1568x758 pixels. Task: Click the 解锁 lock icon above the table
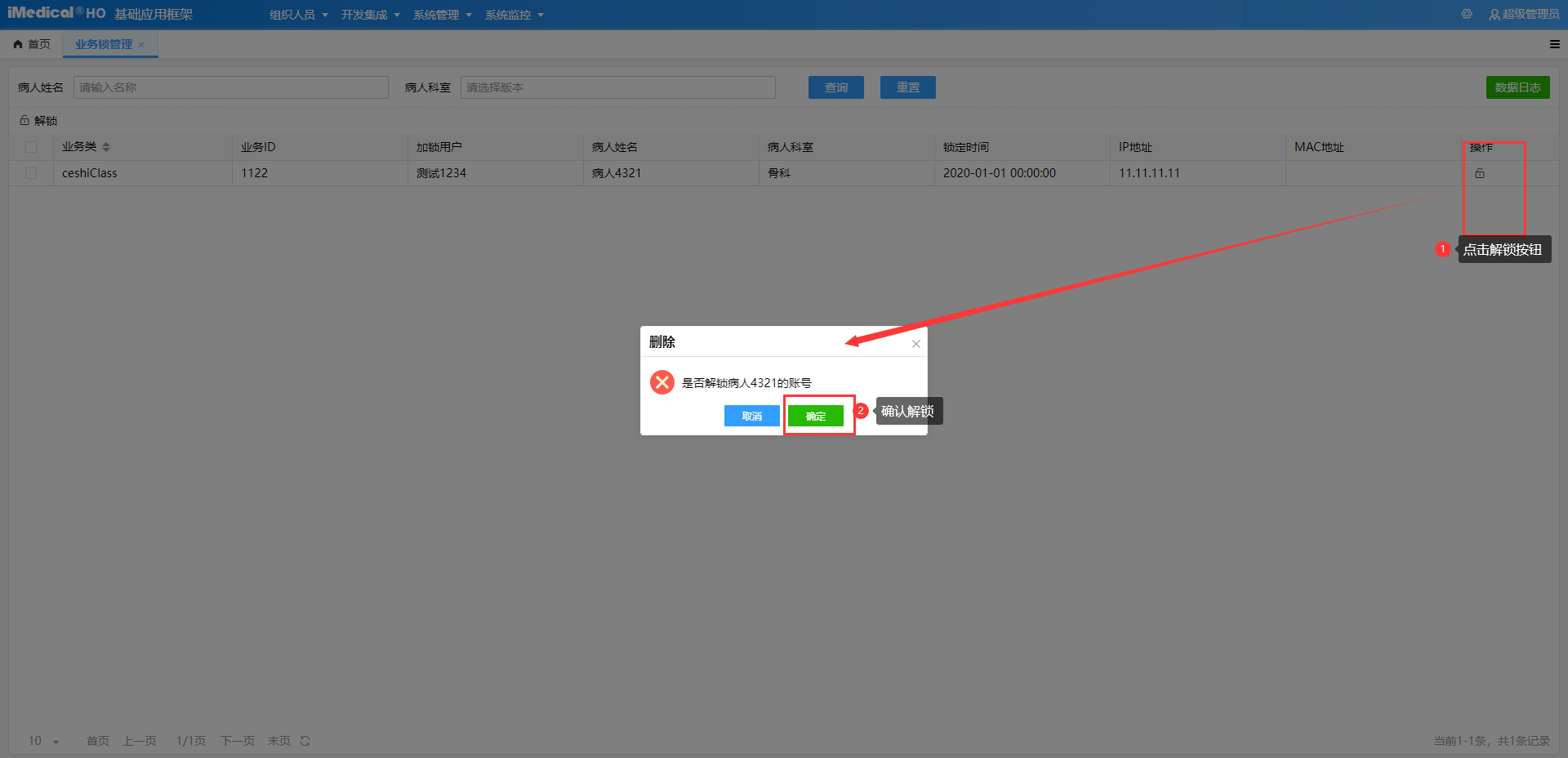pyautogui.click(x=24, y=121)
